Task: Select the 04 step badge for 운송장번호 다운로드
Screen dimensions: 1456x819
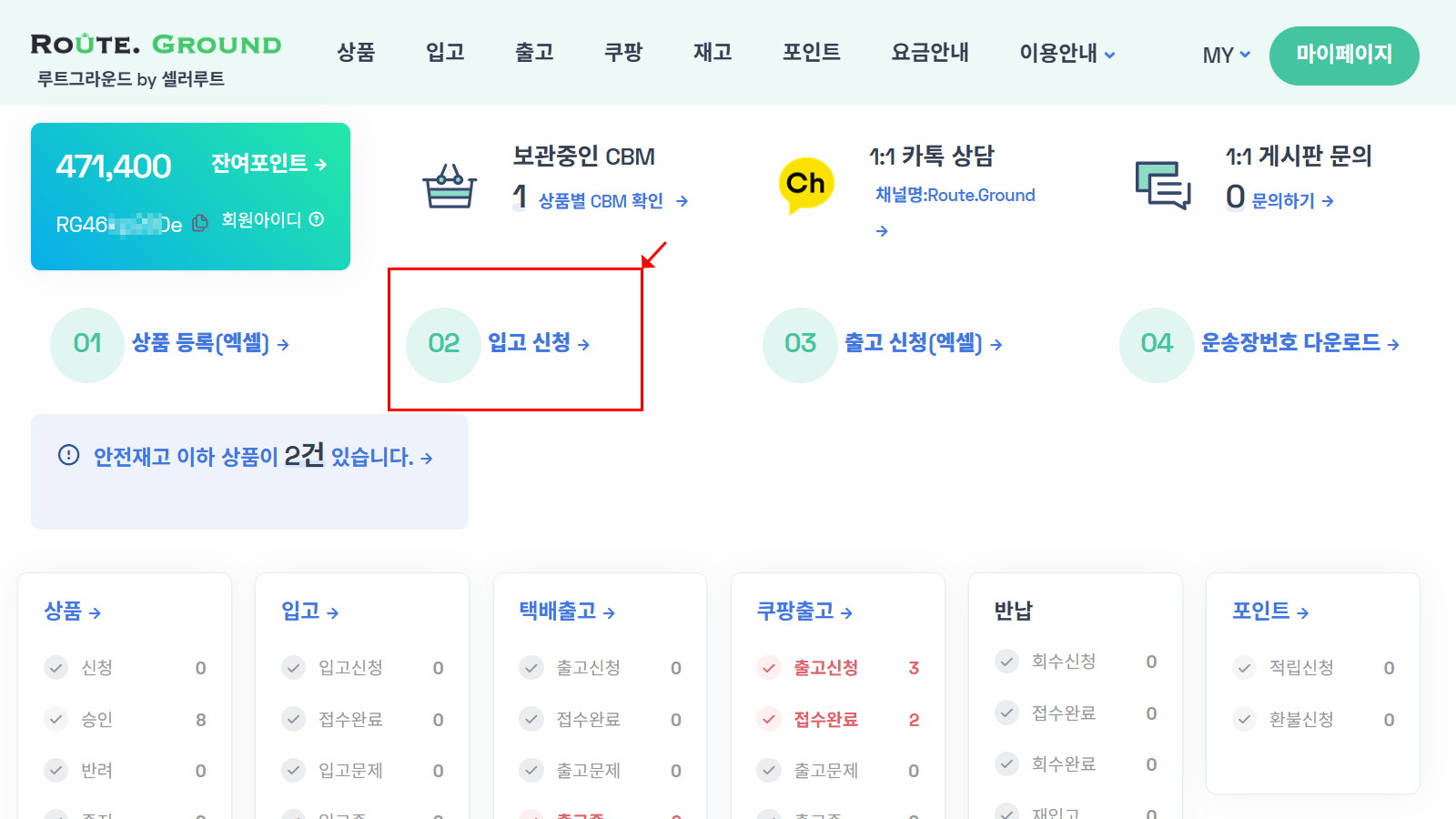Action: coord(1155,345)
